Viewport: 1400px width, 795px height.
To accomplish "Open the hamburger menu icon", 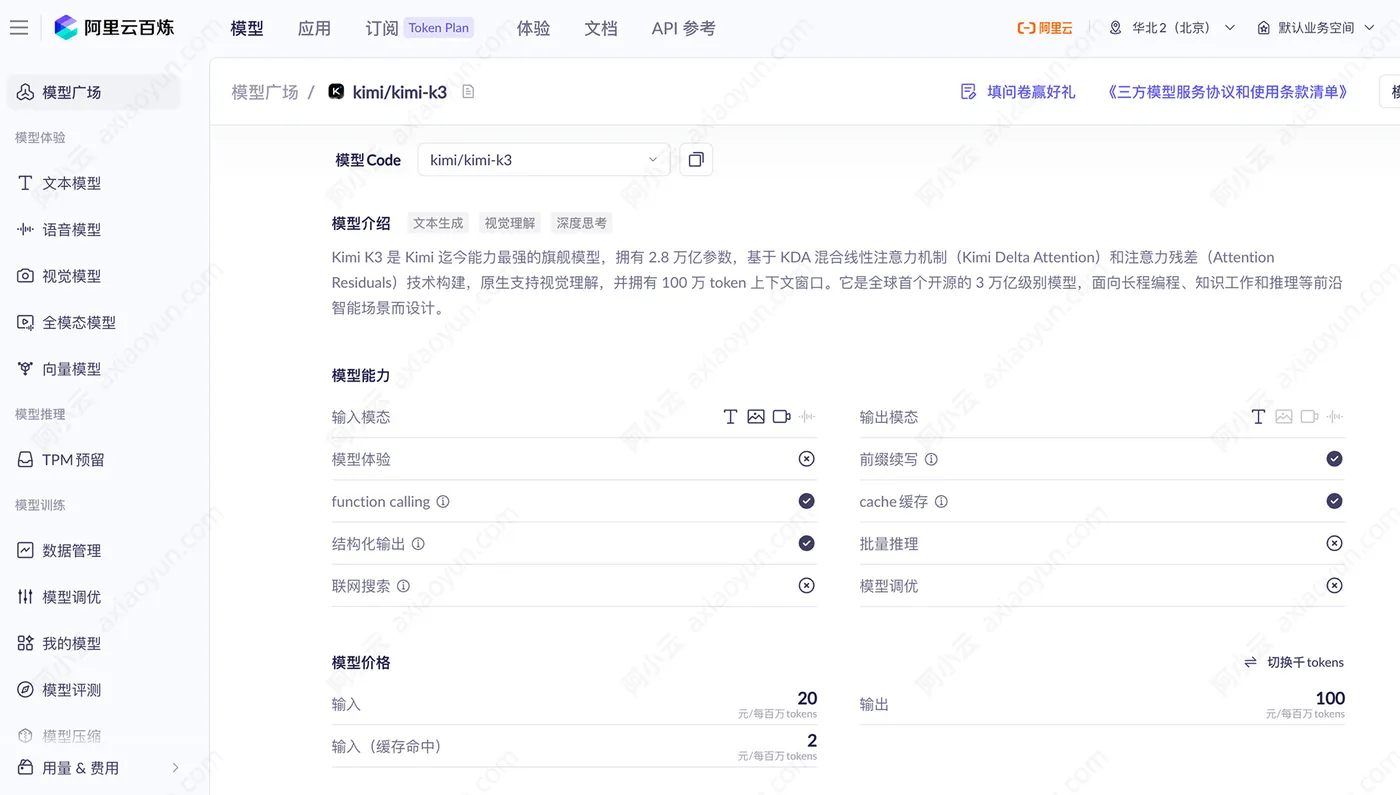I will [18, 28].
